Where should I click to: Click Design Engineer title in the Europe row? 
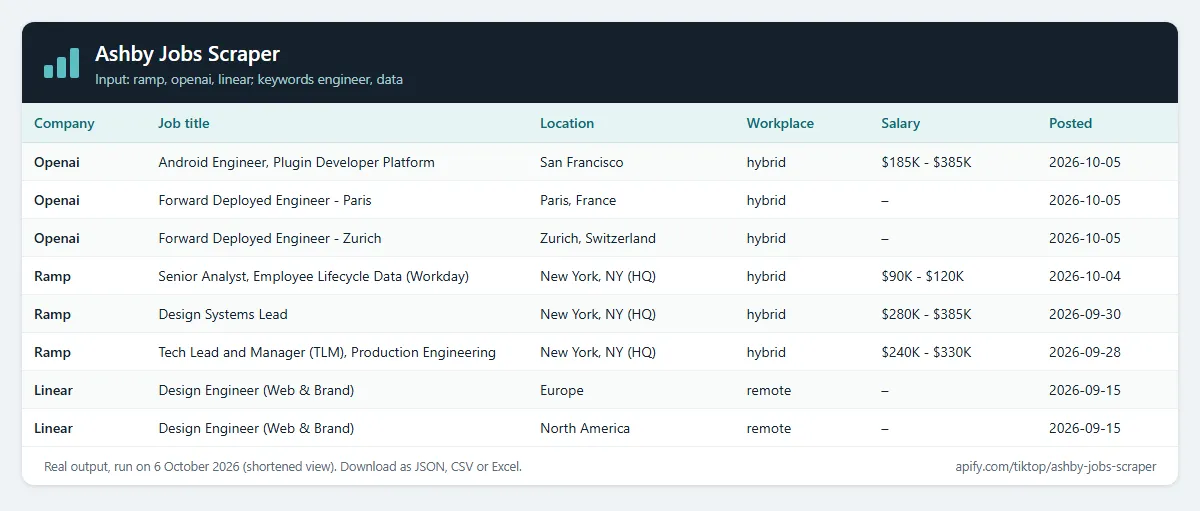pos(256,390)
